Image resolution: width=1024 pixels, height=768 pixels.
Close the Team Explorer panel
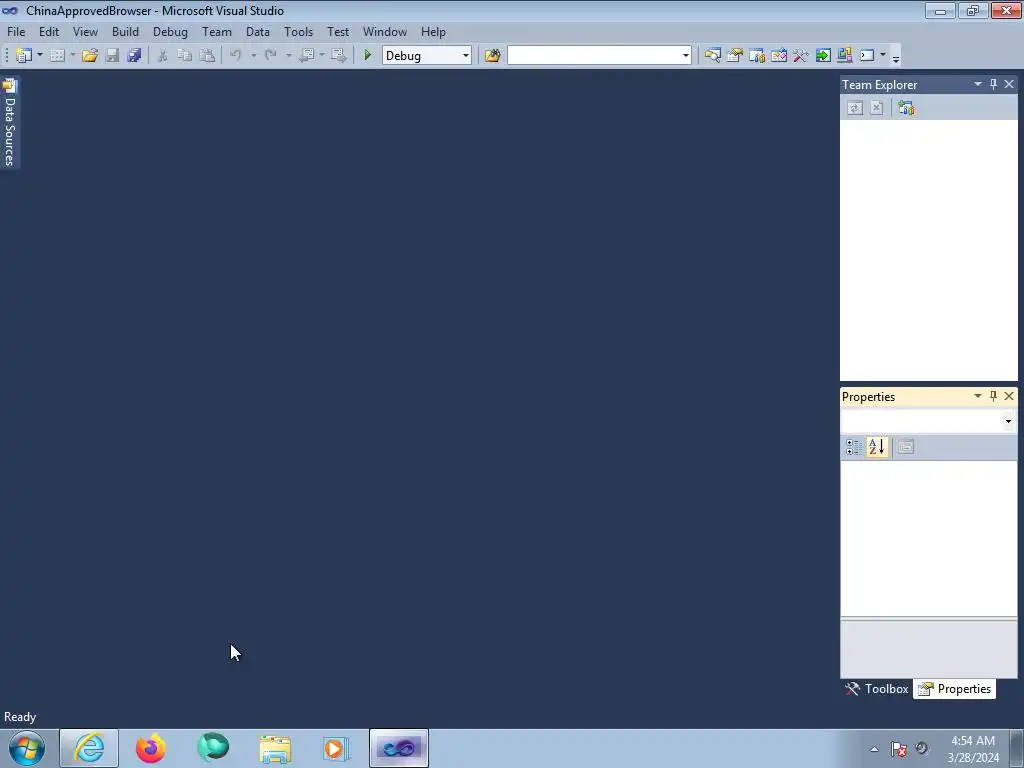point(1009,84)
